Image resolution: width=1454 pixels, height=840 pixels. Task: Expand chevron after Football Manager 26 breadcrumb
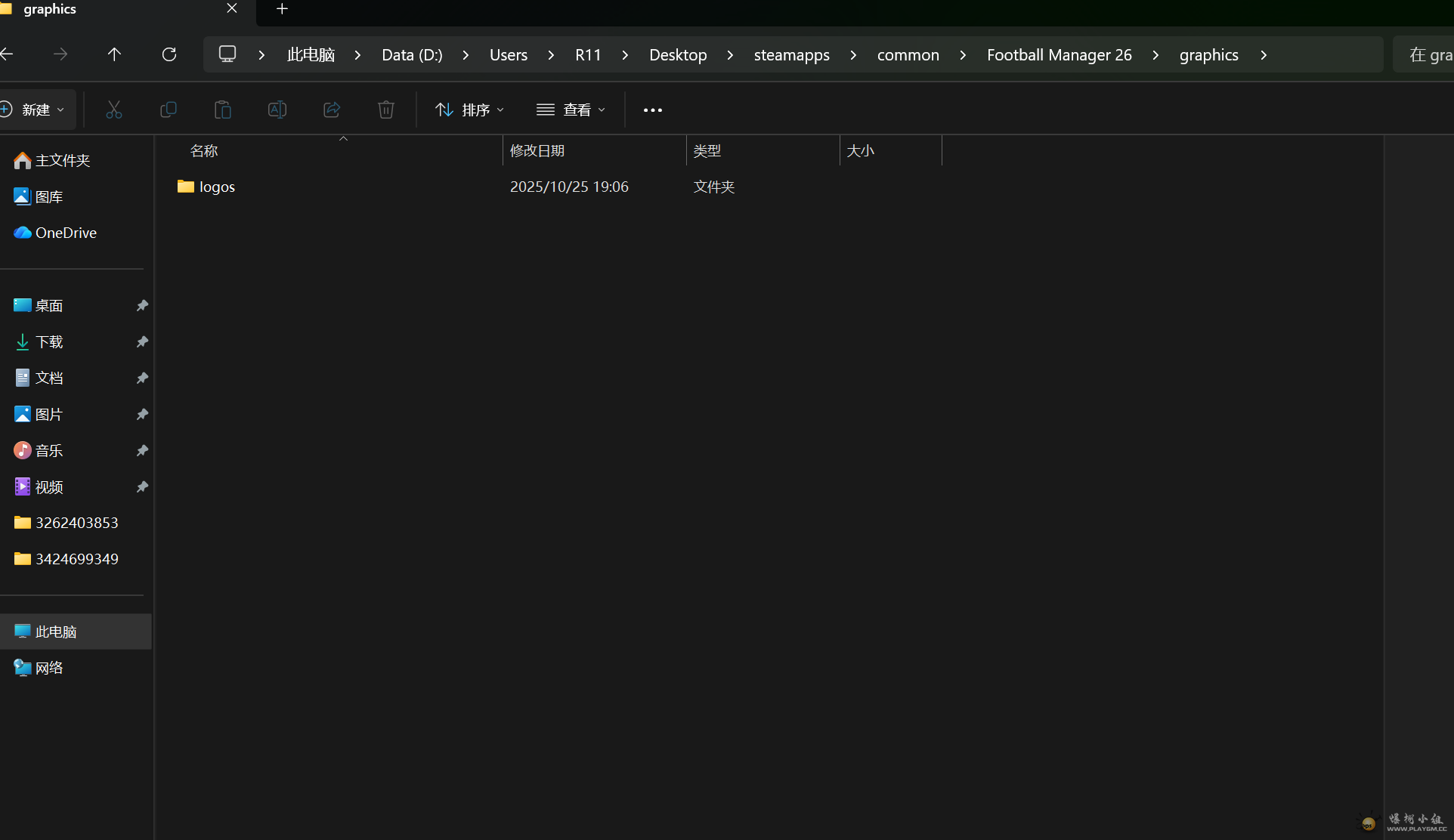(1155, 55)
